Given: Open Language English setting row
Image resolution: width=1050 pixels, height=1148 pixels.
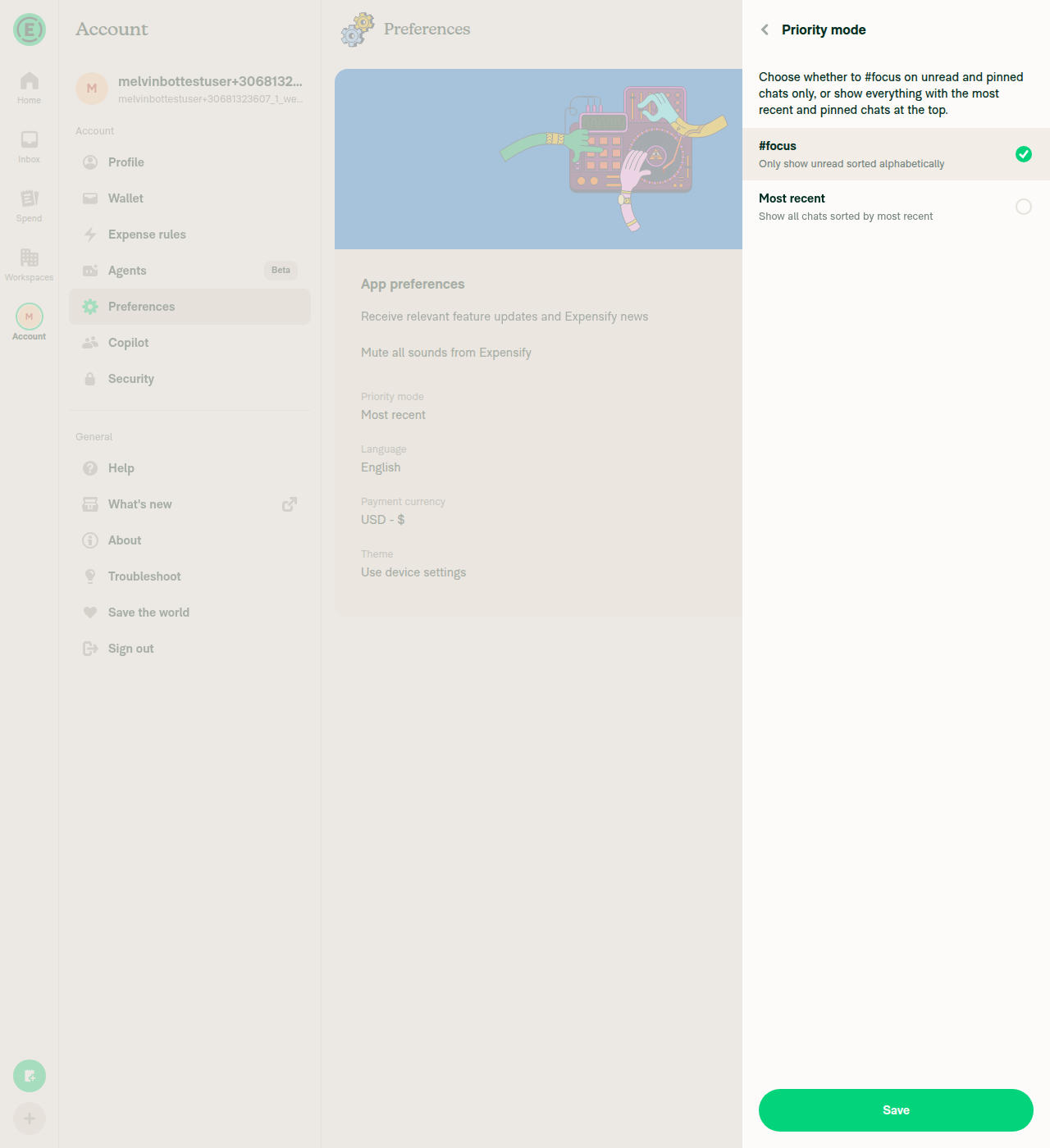Looking at the screenshot, I should click(538, 459).
